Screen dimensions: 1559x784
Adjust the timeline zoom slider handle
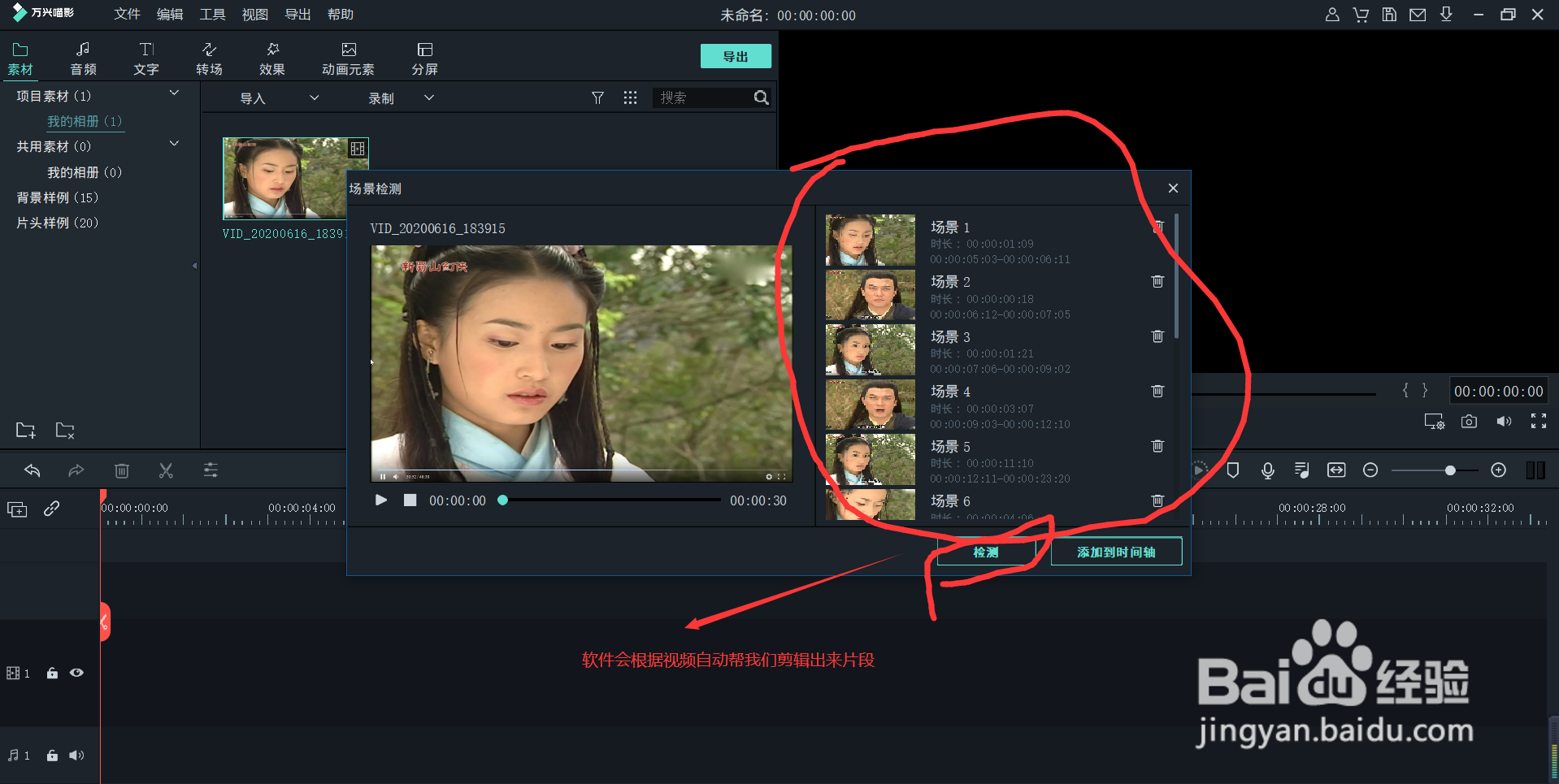[x=1450, y=470]
